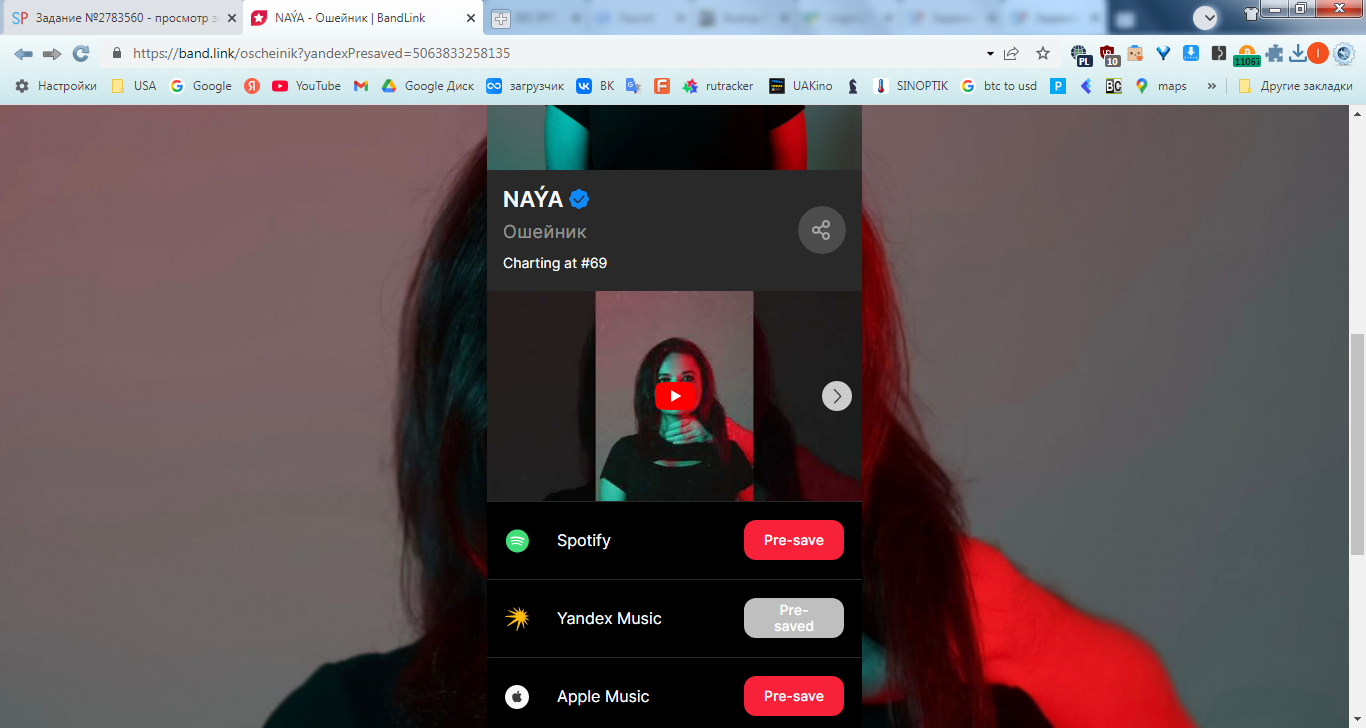Open the 'rutracker' bookmark

pyautogui.click(x=718, y=86)
